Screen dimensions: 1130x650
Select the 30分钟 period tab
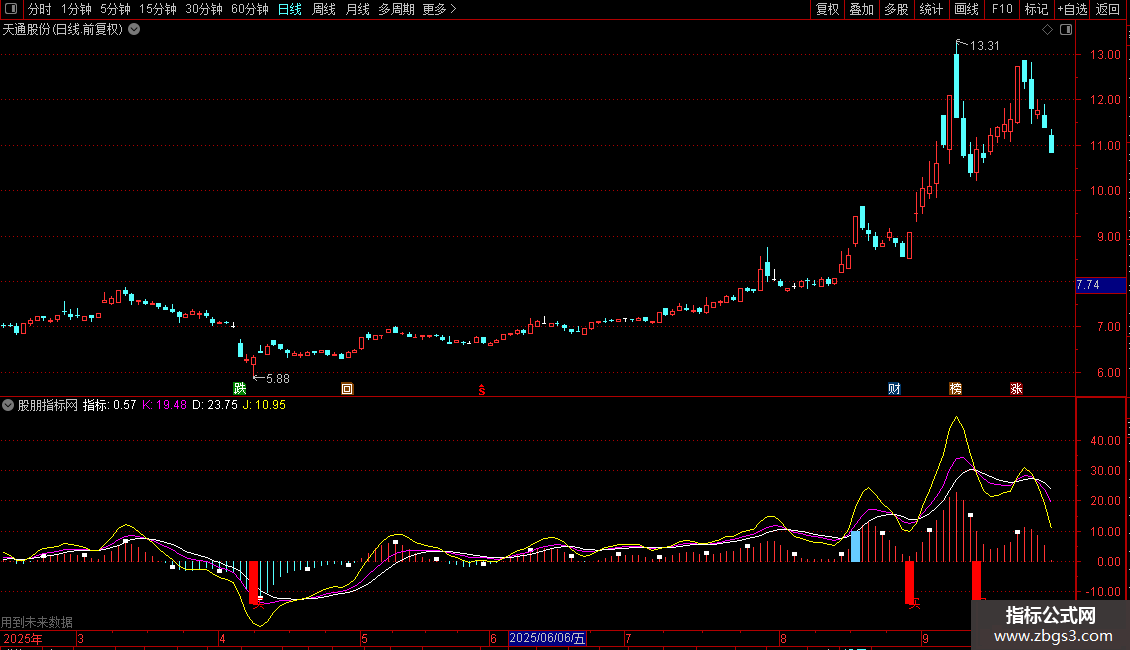pyautogui.click(x=204, y=9)
